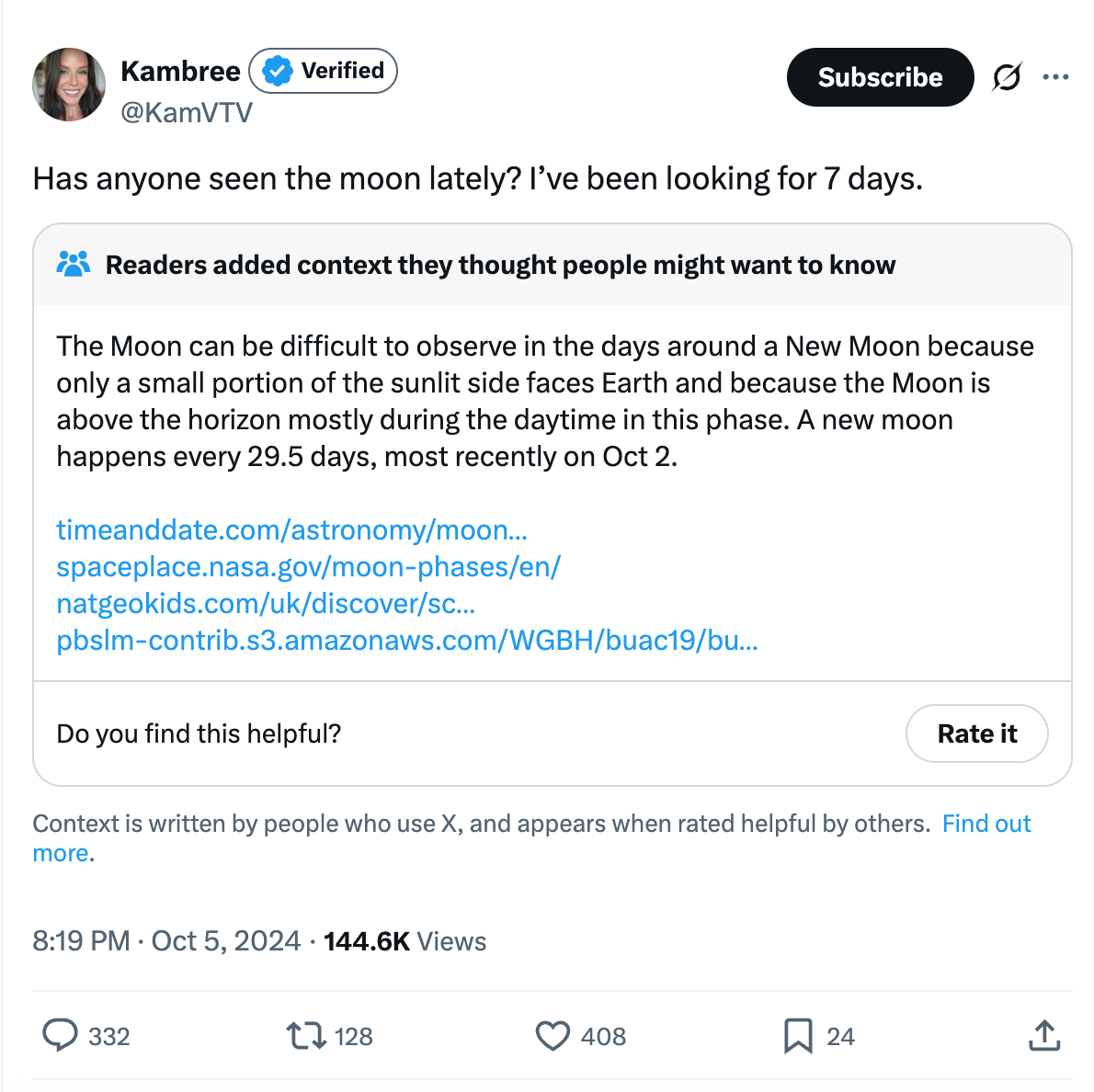The image size is (1094, 1092).
Task: Open the Find out more link
Action: [986, 824]
